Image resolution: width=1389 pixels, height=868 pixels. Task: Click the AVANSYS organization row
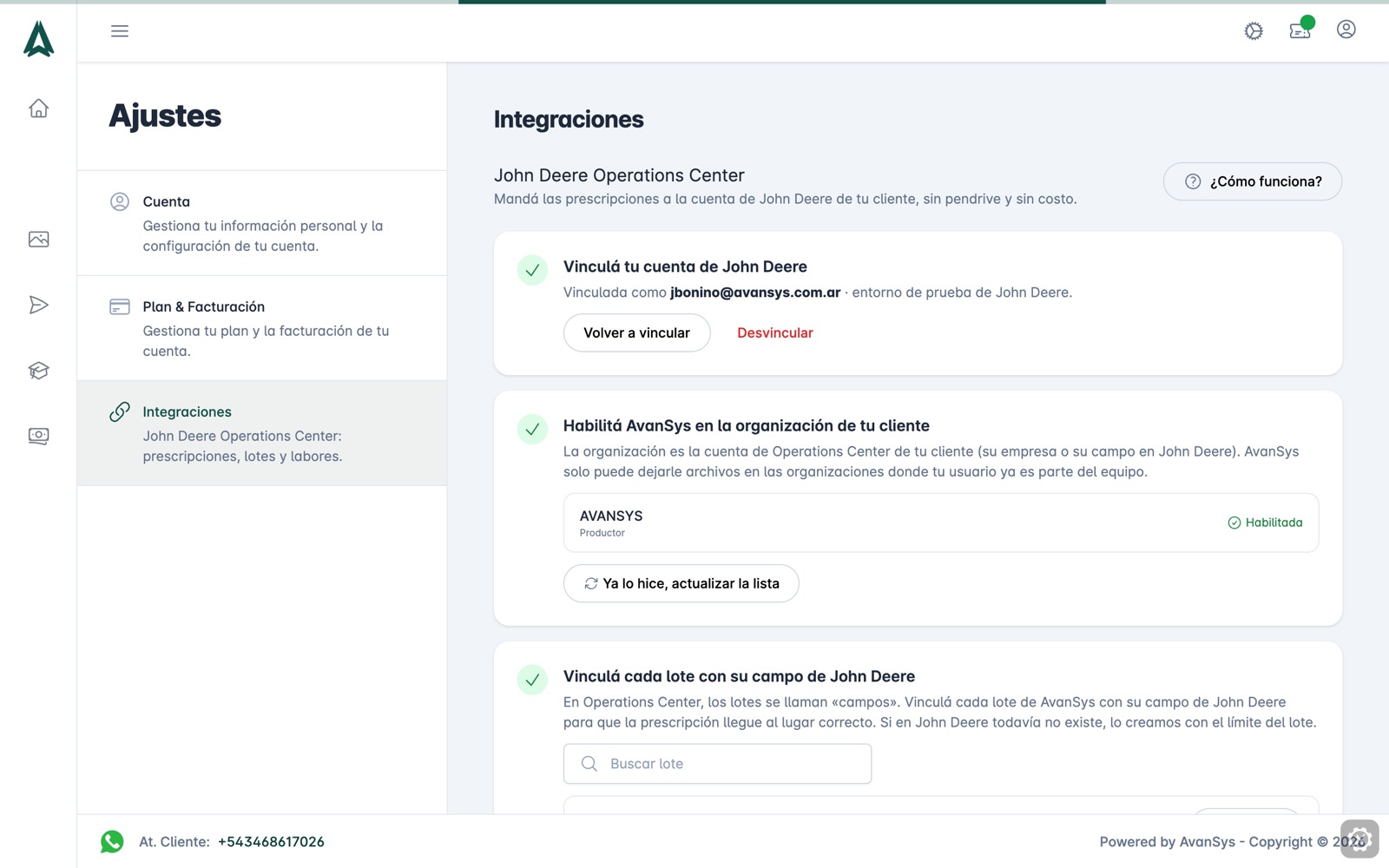(x=941, y=523)
